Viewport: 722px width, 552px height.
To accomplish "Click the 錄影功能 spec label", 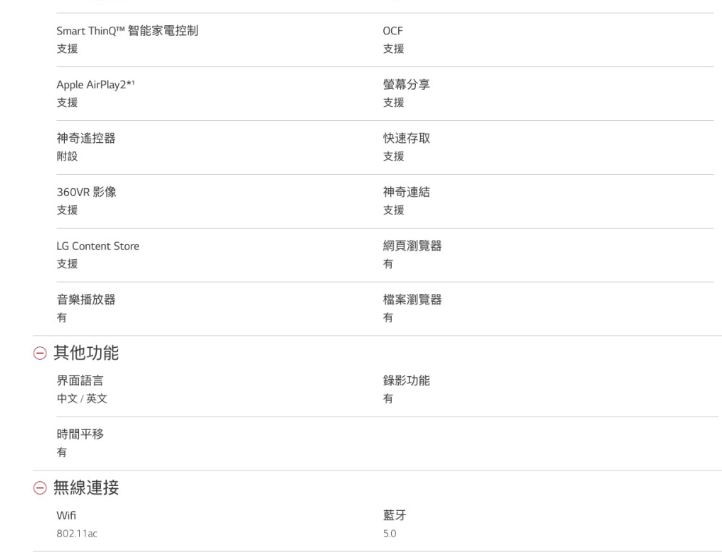I will tap(407, 381).
